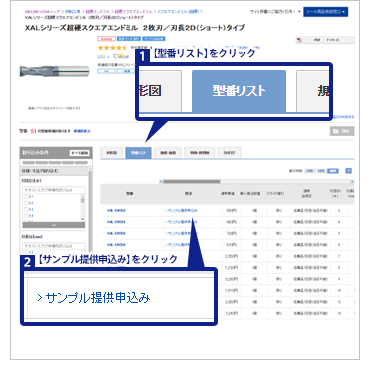373x369 pixels.
Task: Click the red Economy tag
Action: click(106, 39)
